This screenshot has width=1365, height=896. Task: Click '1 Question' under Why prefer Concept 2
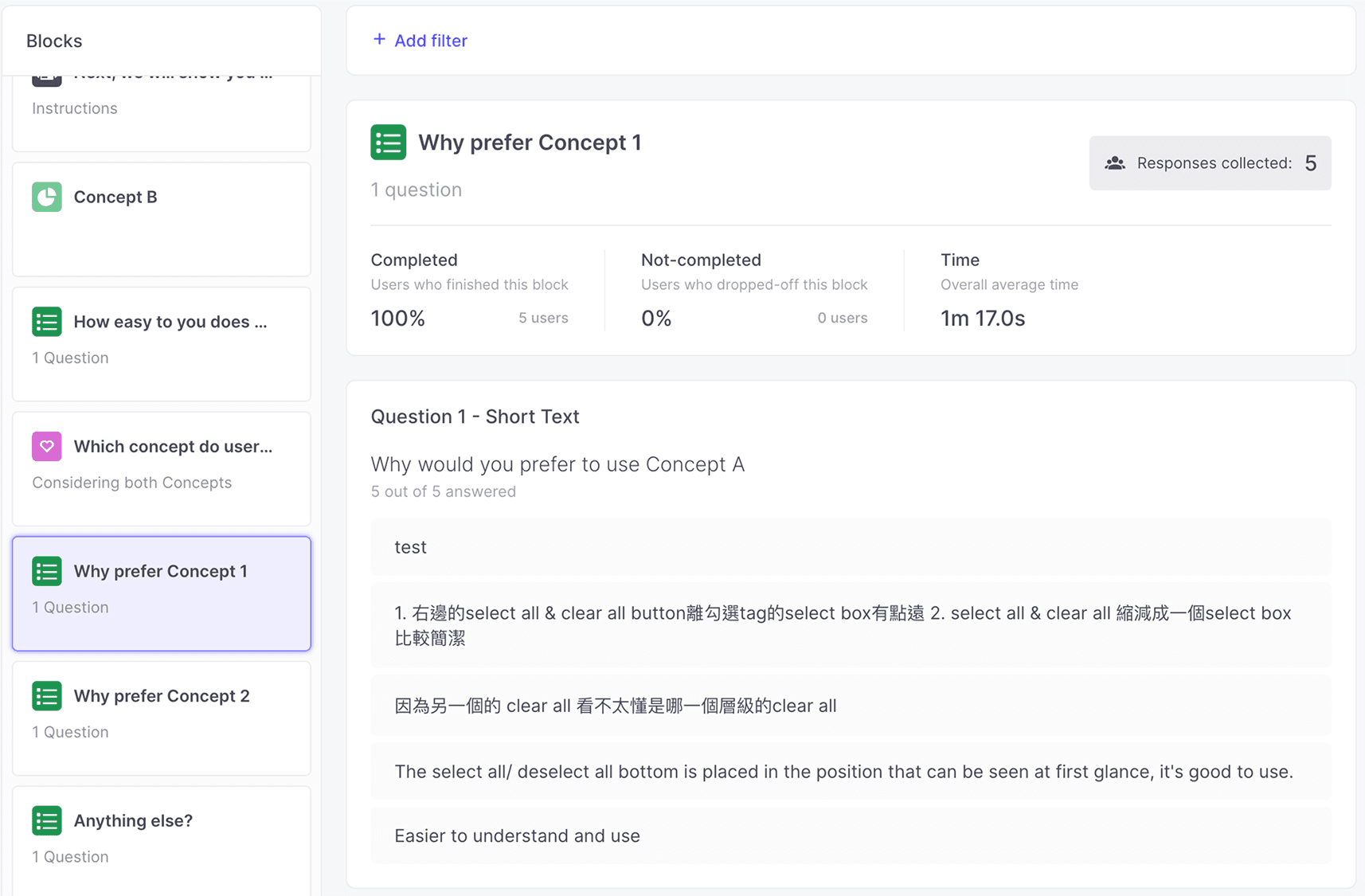70,732
